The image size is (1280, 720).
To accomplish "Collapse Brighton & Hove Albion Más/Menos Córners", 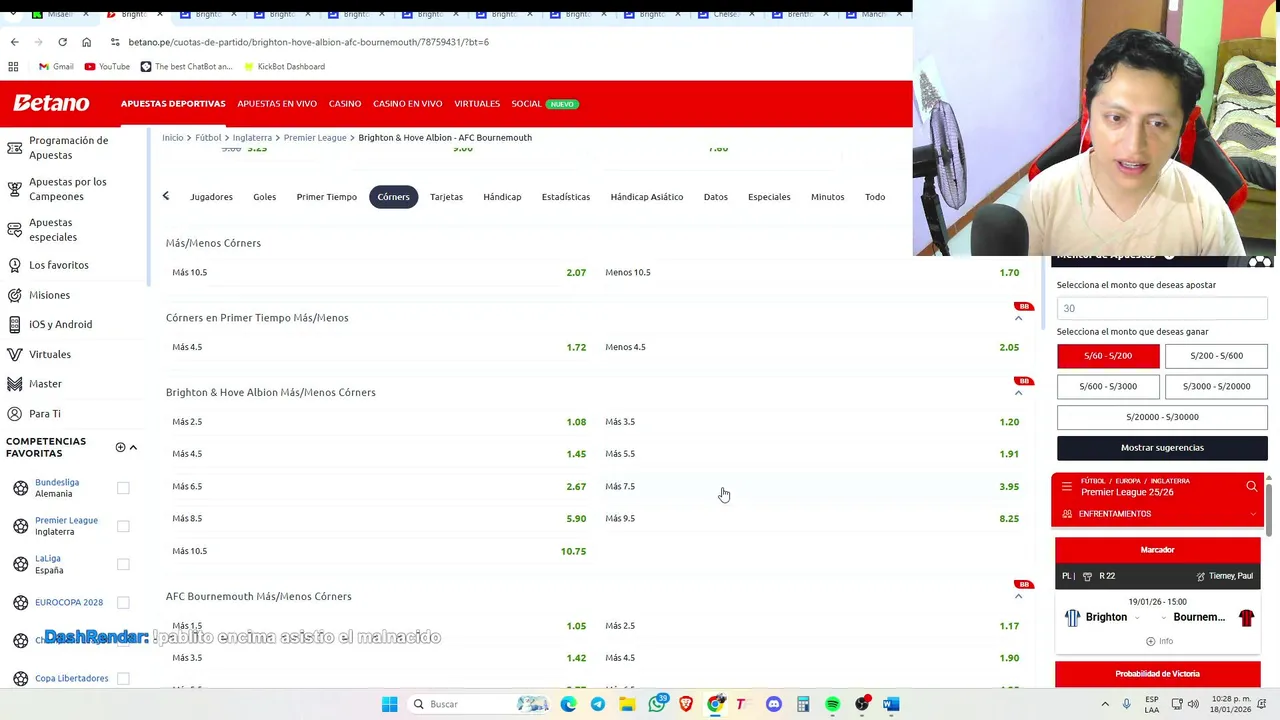I will pos(1018,393).
